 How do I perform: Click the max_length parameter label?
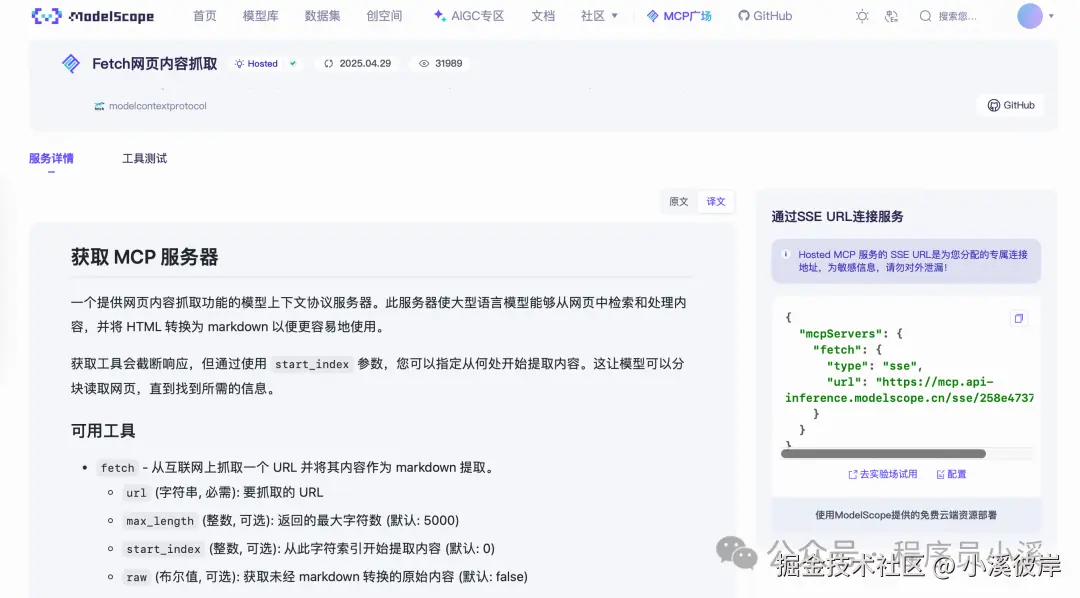pyautogui.click(x=160, y=521)
